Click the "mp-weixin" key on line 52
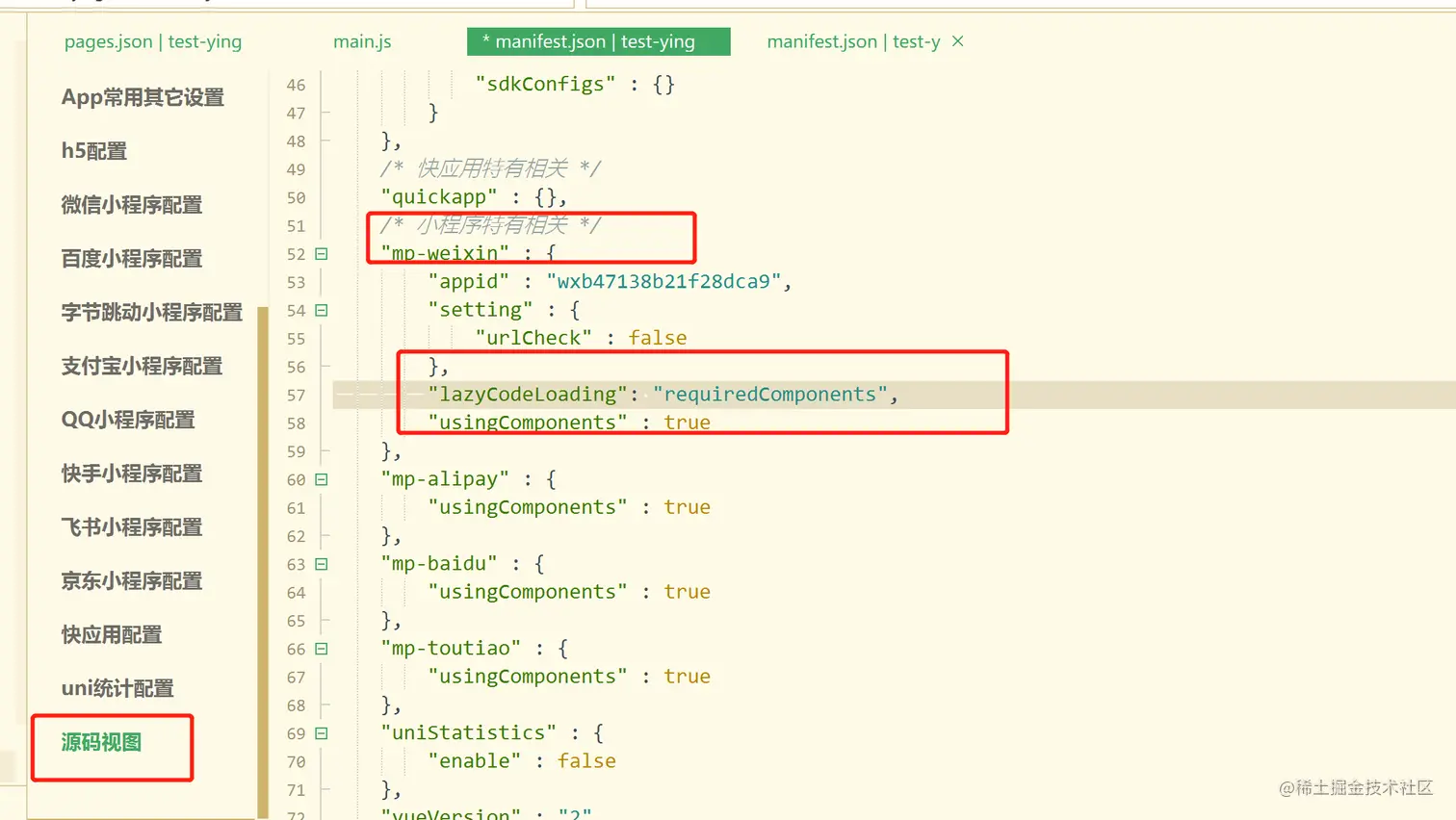This screenshot has height=820, width=1456. 445,253
